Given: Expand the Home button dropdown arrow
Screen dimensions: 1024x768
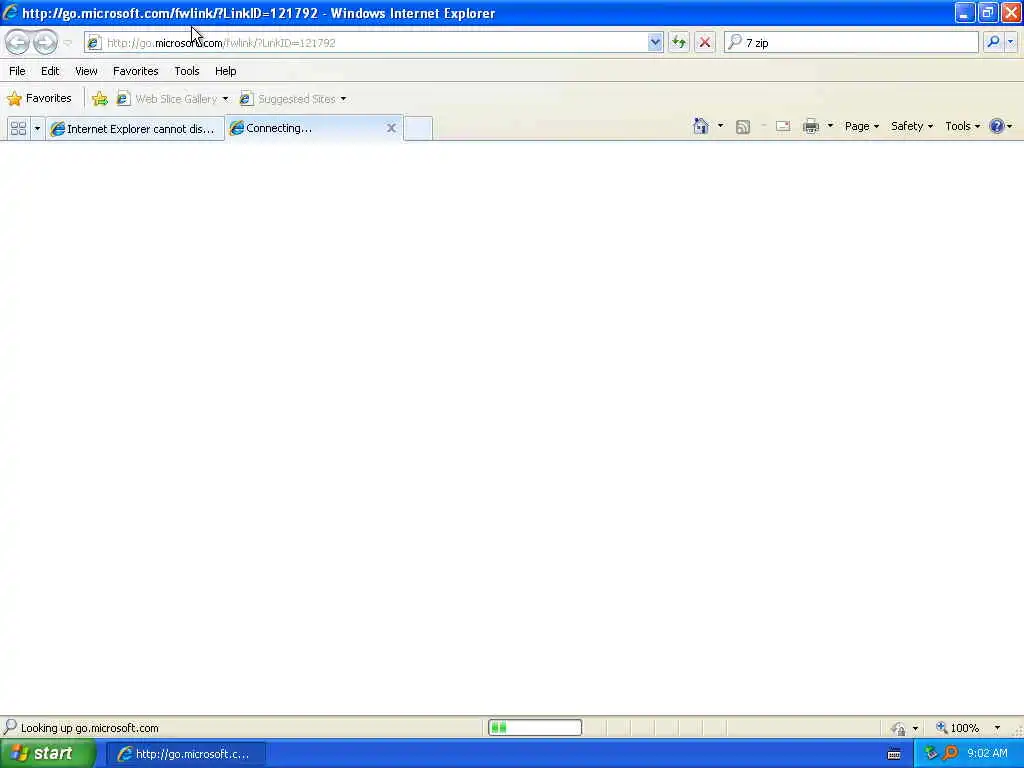Looking at the screenshot, I should point(720,126).
